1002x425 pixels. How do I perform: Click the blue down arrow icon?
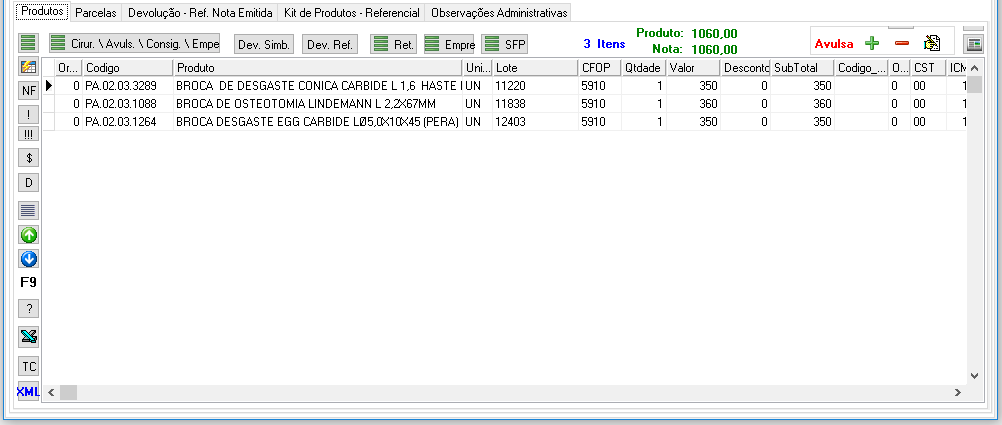pyautogui.click(x=29, y=259)
